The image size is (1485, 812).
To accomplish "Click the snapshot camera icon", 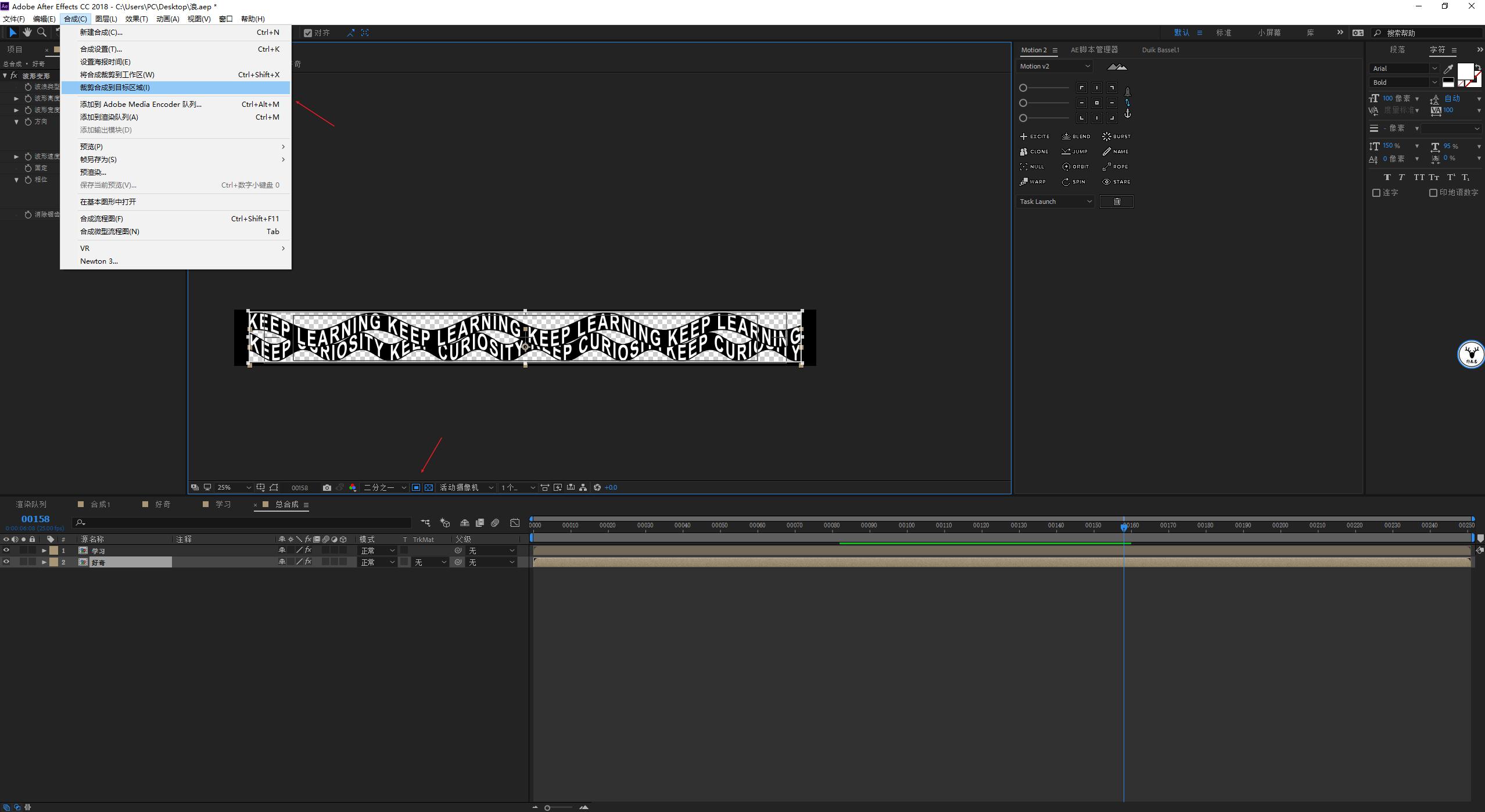I will click(327, 487).
